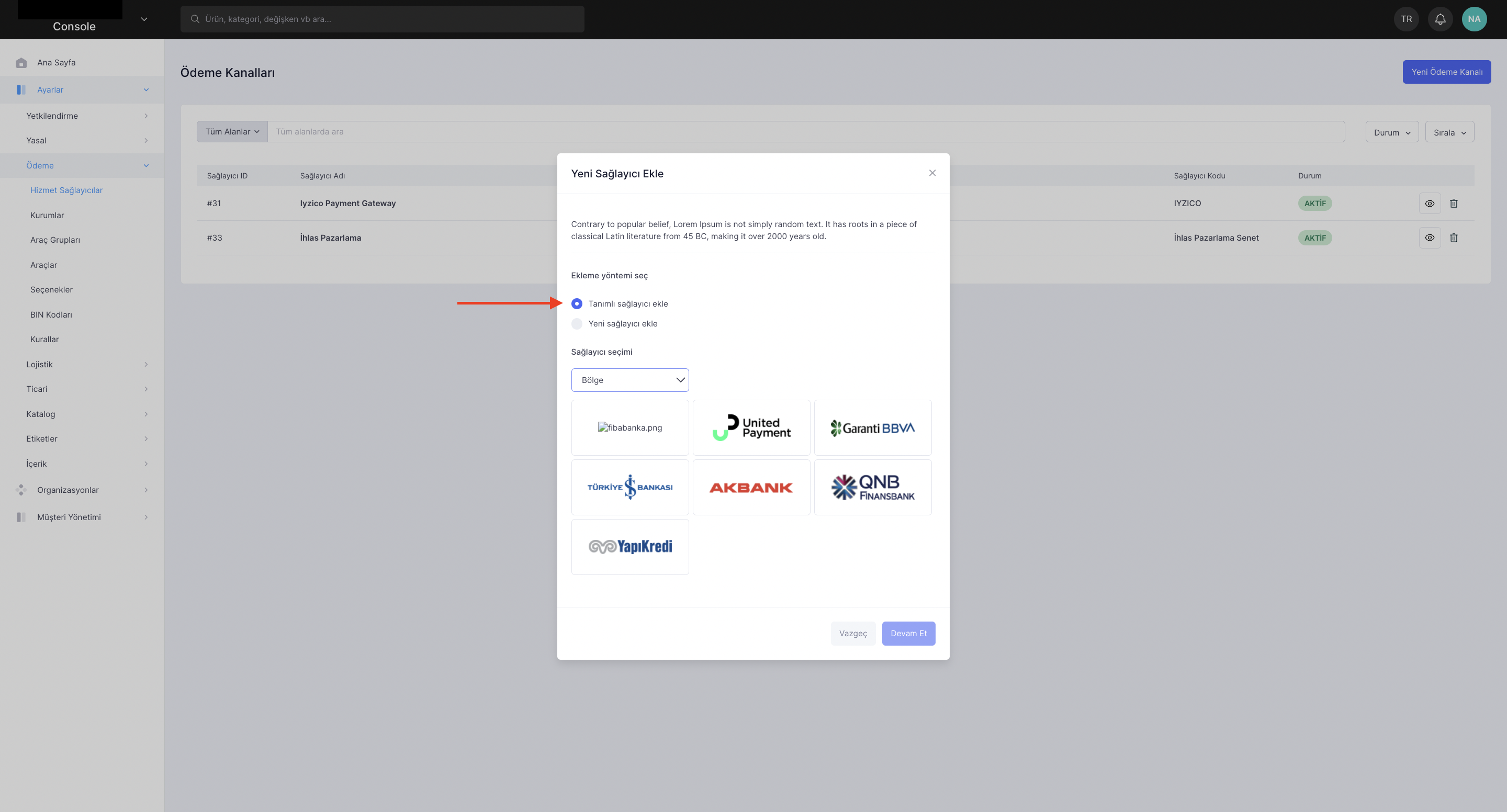Expand the Ticari submenu
The image size is (1507, 812).
click(x=145, y=389)
